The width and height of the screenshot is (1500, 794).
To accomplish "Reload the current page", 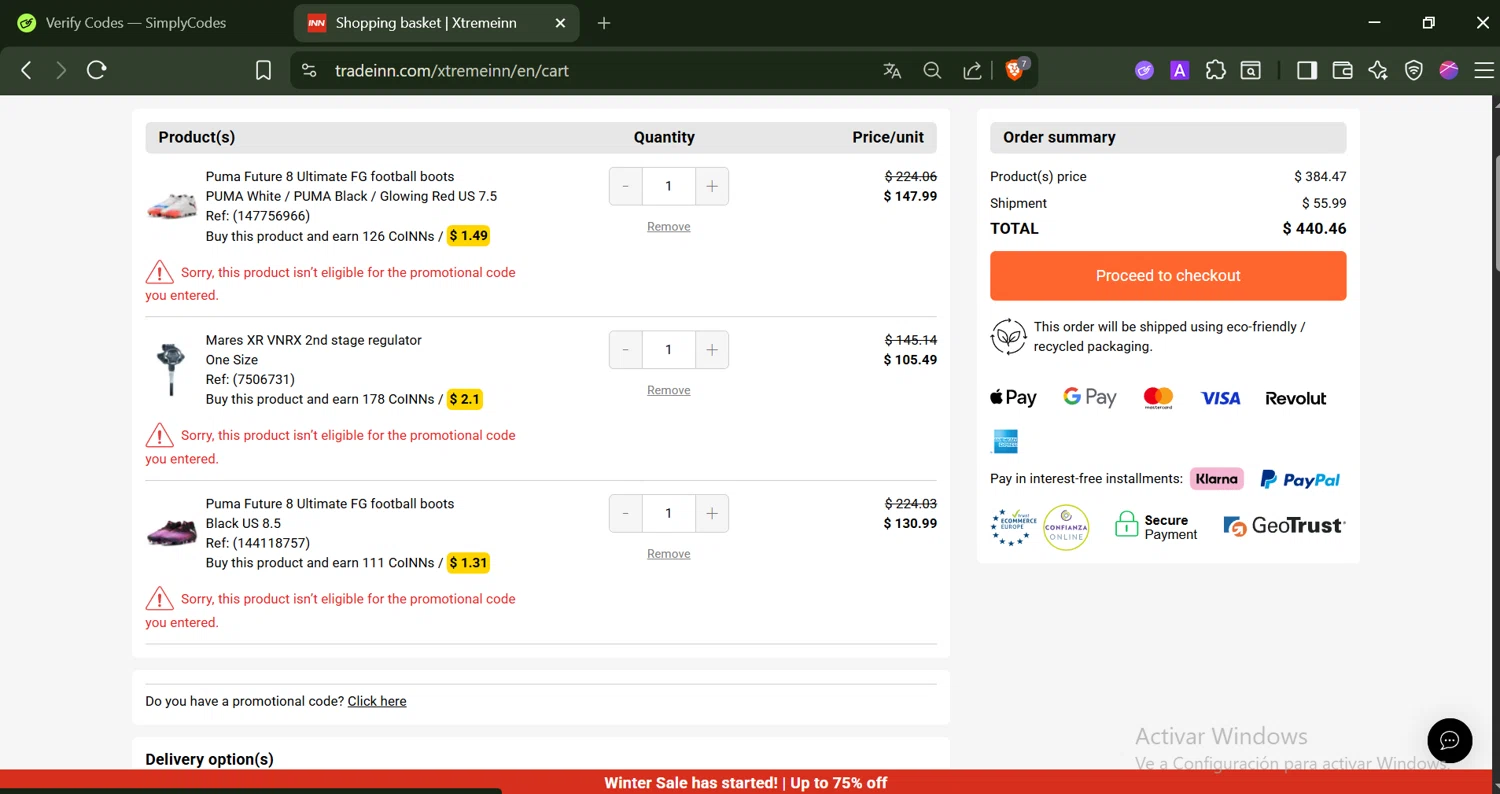I will [x=97, y=70].
